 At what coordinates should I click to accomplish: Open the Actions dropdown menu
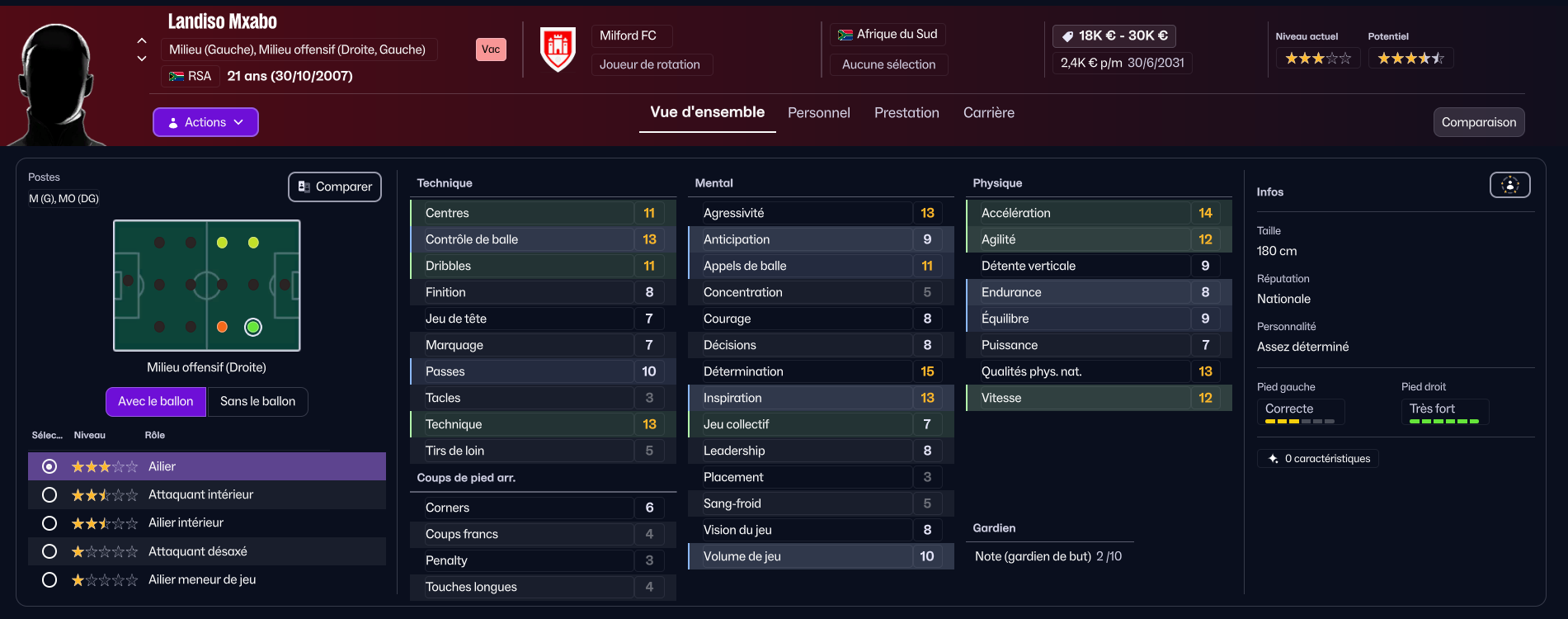click(x=205, y=122)
